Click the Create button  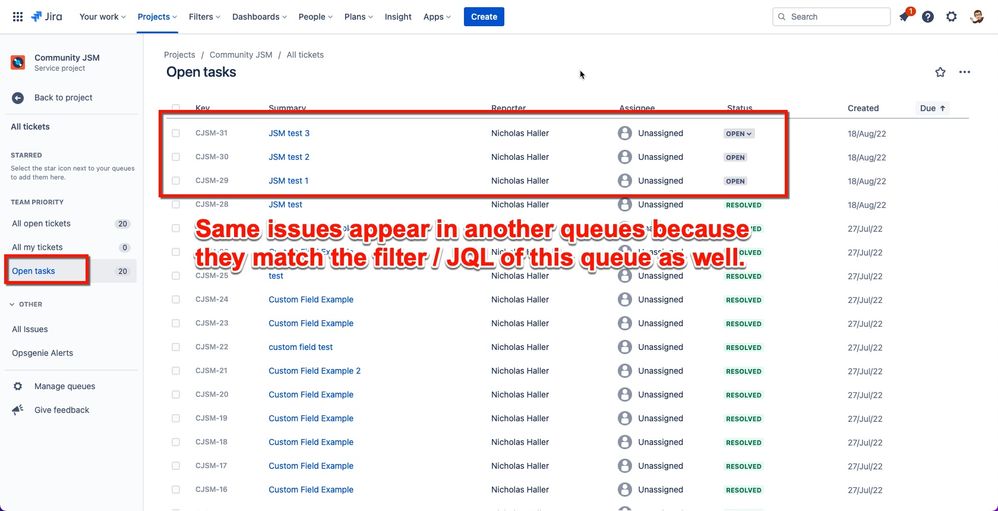[x=484, y=17]
